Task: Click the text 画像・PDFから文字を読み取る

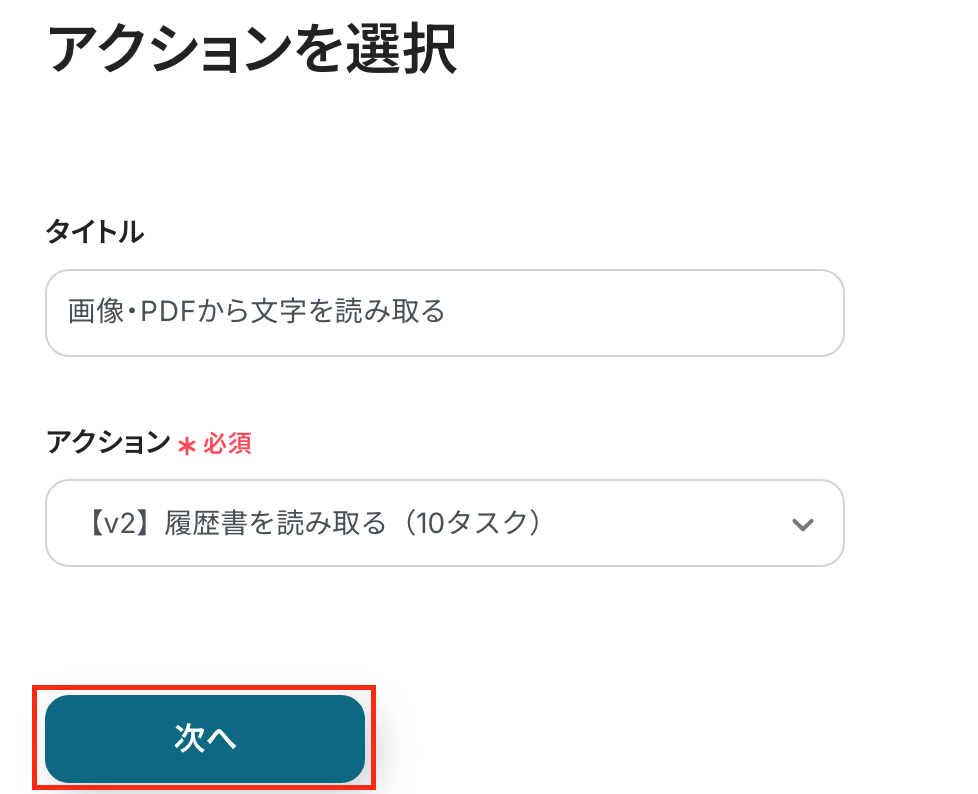Action: pyautogui.click(x=257, y=312)
